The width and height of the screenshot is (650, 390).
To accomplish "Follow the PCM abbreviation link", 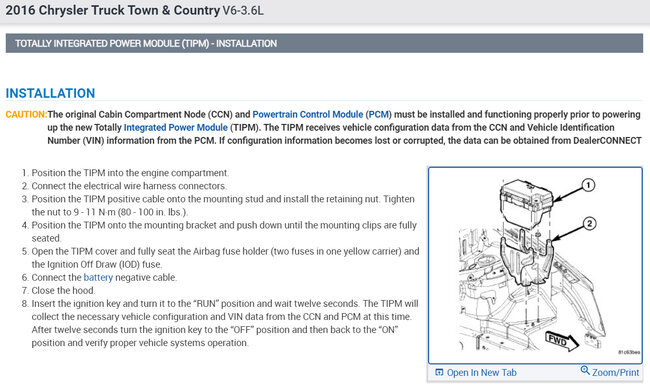I will (378, 114).
